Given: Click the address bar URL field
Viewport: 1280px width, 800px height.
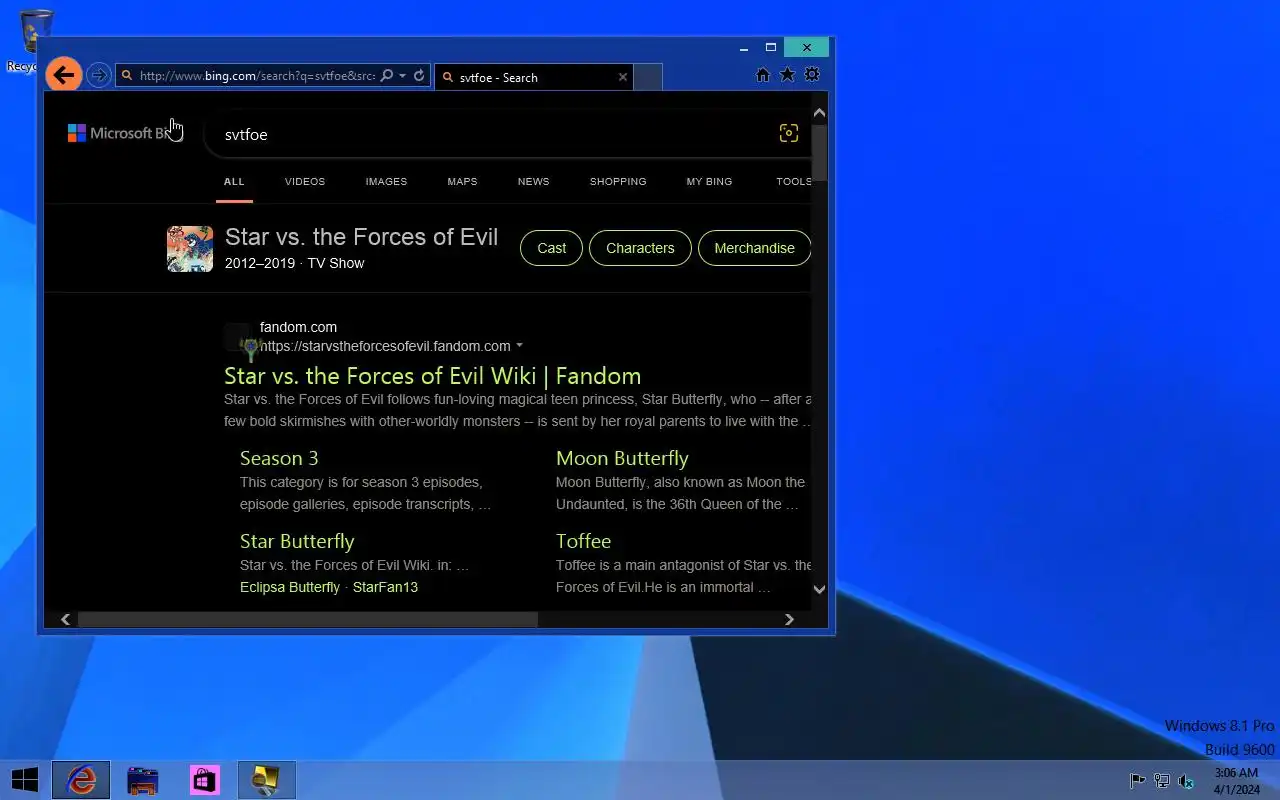Looking at the screenshot, I should point(257,76).
